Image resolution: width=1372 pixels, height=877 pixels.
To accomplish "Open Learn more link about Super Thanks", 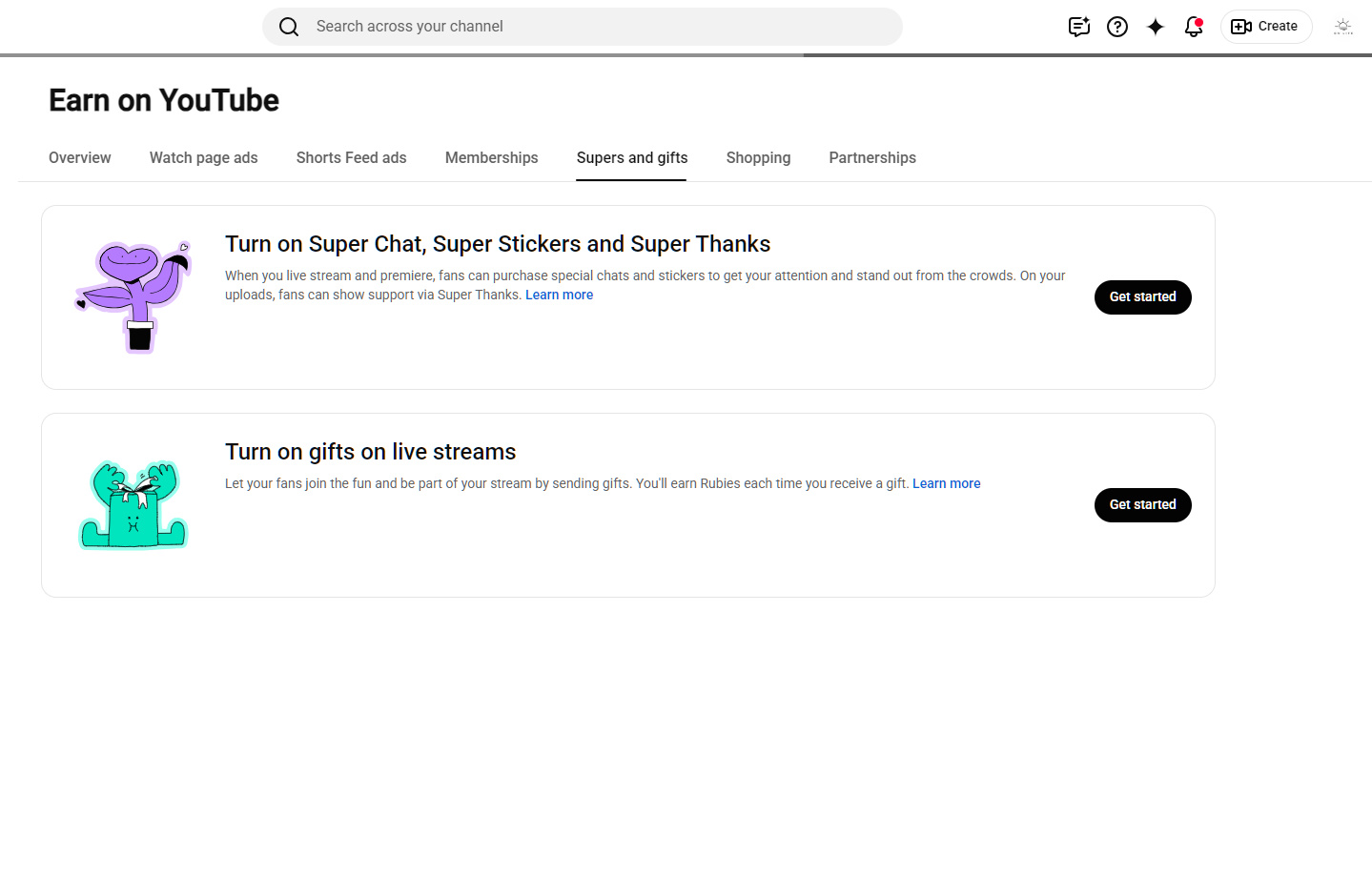I will [560, 296].
